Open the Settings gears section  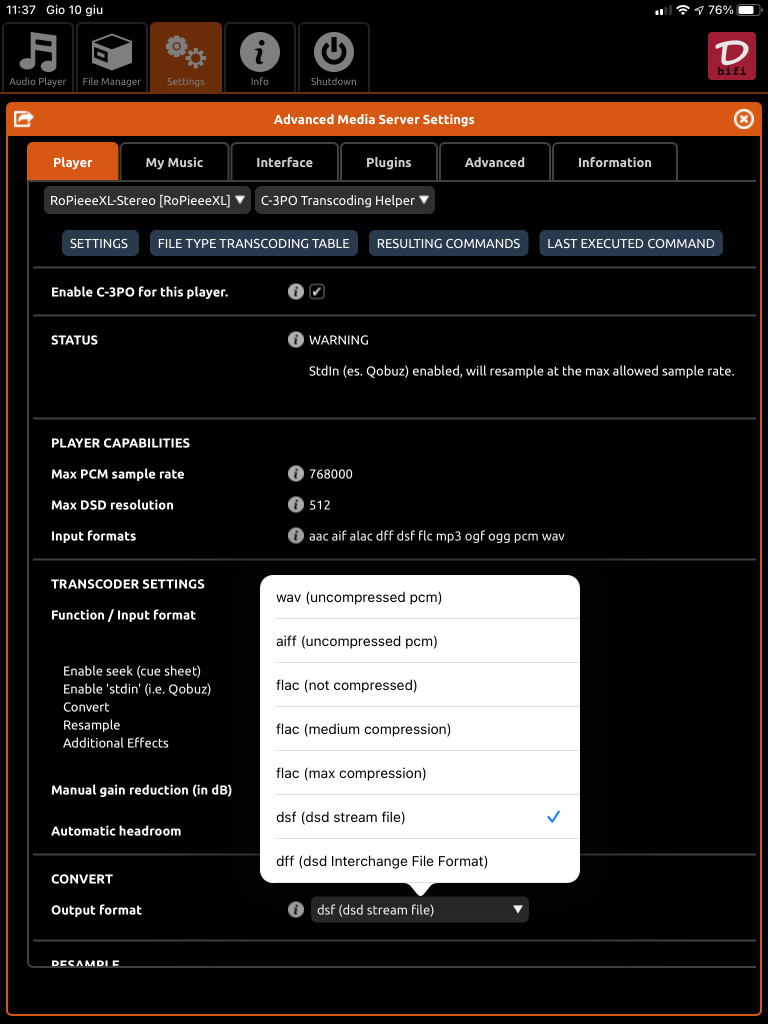[x=185, y=57]
